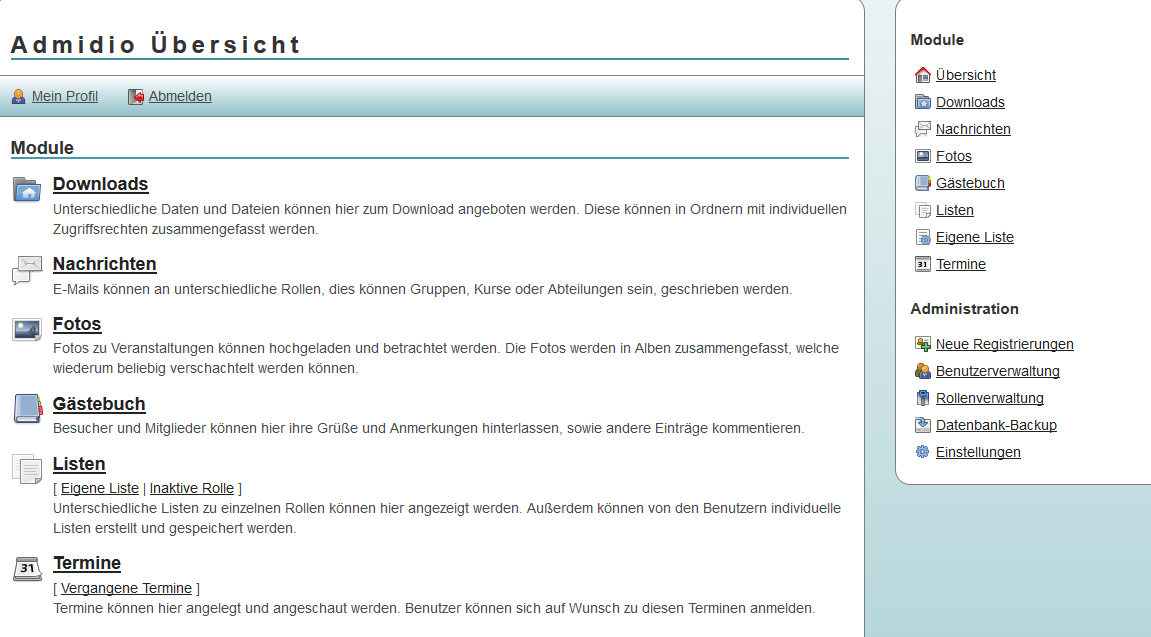Click the Fotos picture icon in main list
This screenshot has height=637, width=1151.
pyautogui.click(x=27, y=329)
